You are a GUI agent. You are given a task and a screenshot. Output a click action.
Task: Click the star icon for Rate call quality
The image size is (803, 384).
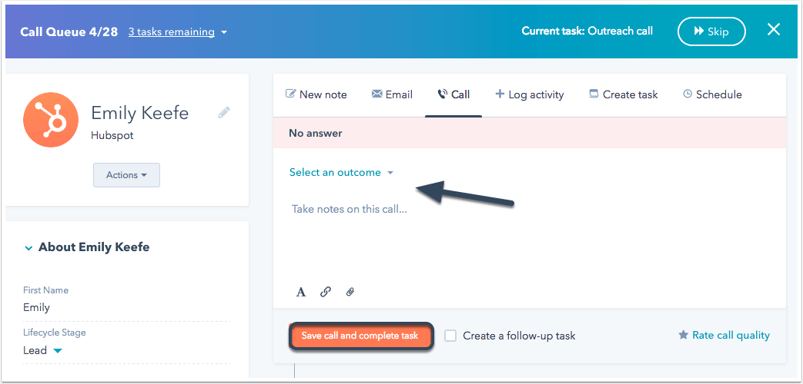(683, 335)
